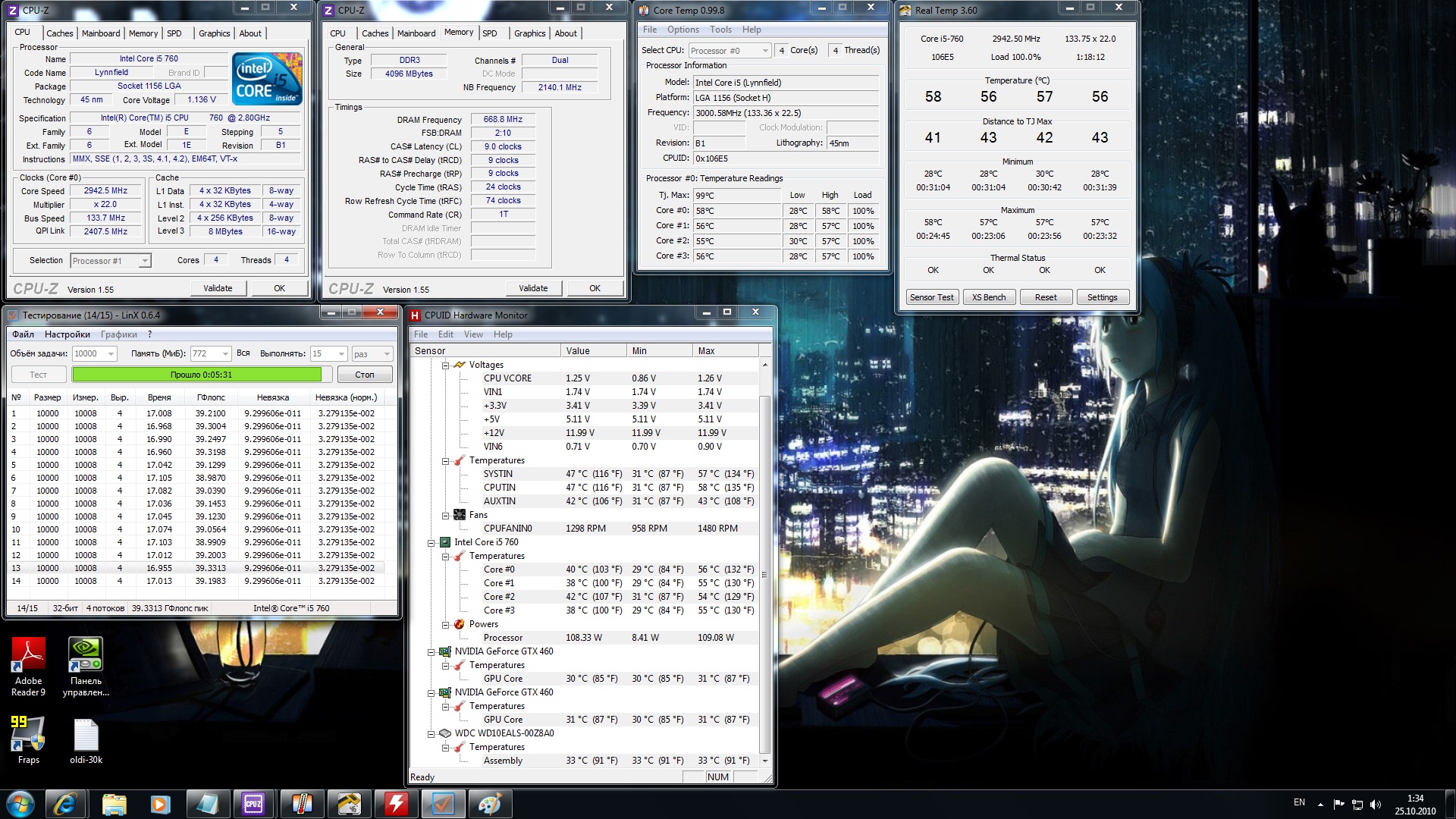Switch to LinX checkmark taskbar button
The image size is (1456, 819).
443,804
